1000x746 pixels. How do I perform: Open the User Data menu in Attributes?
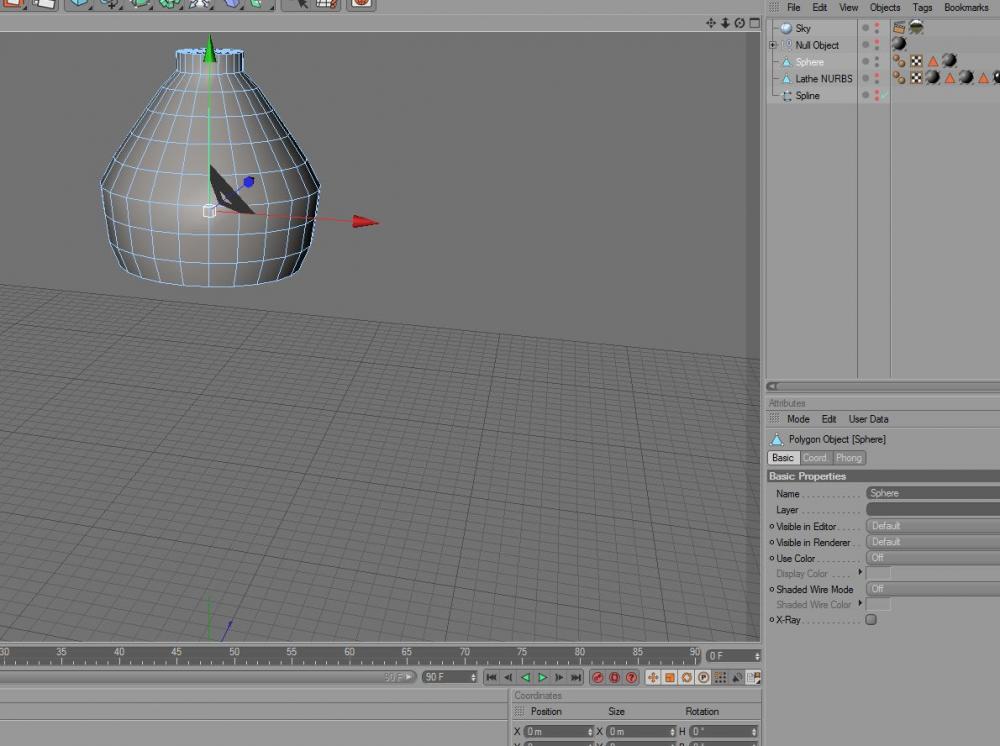pyautogui.click(x=868, y=419)
